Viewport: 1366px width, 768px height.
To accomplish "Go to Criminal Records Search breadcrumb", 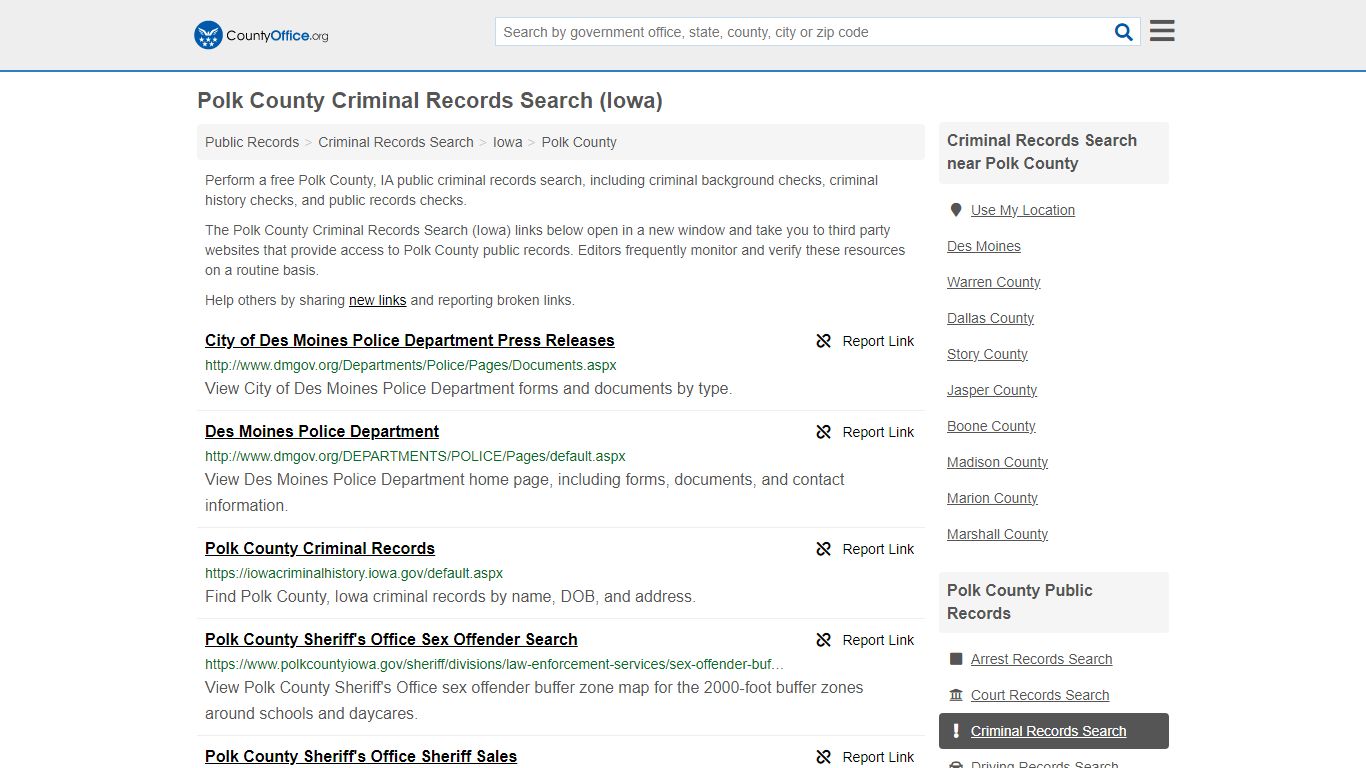I will (396, 142).
